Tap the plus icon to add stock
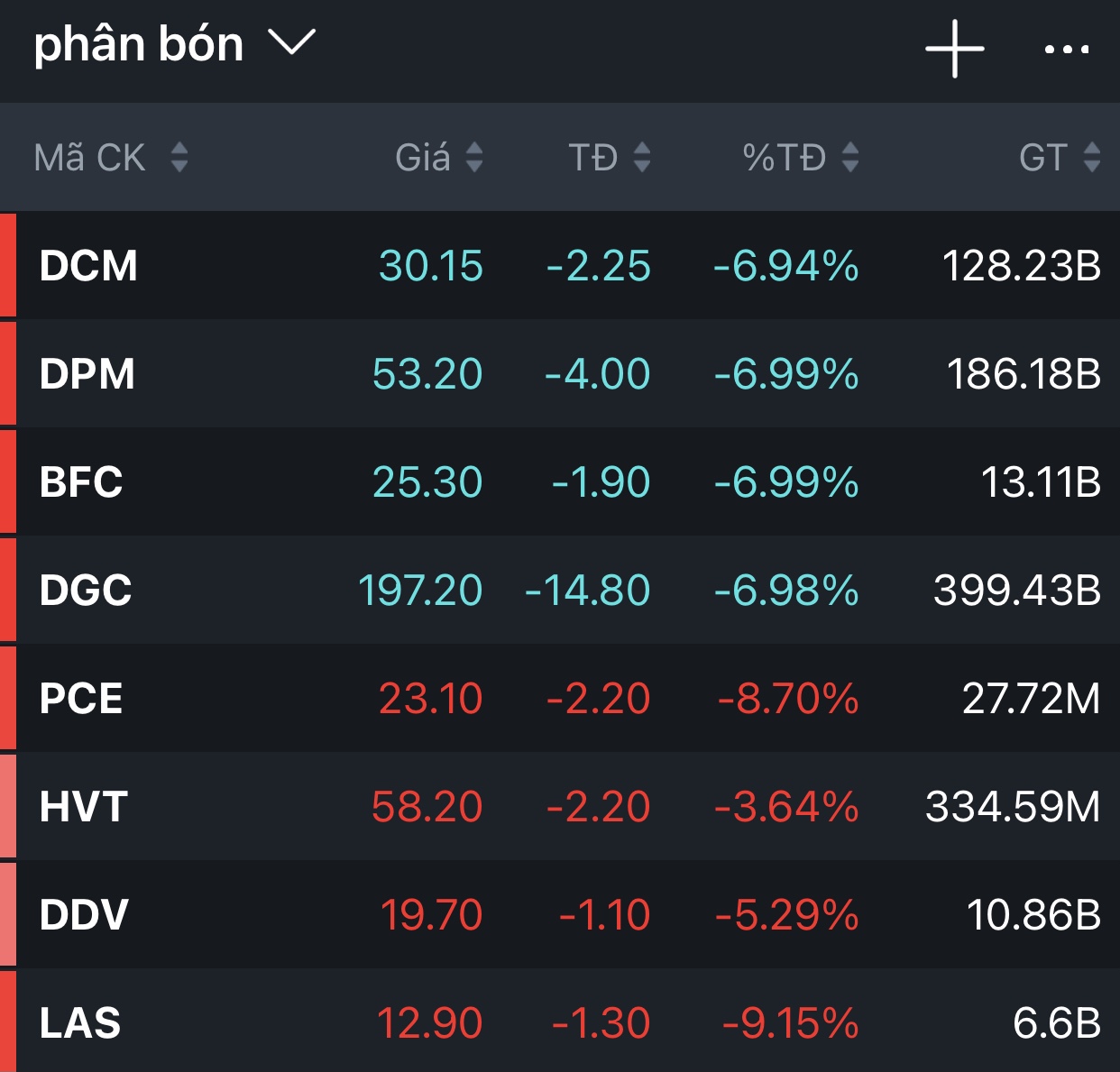 pyautogui.click(x=954, y=49)
